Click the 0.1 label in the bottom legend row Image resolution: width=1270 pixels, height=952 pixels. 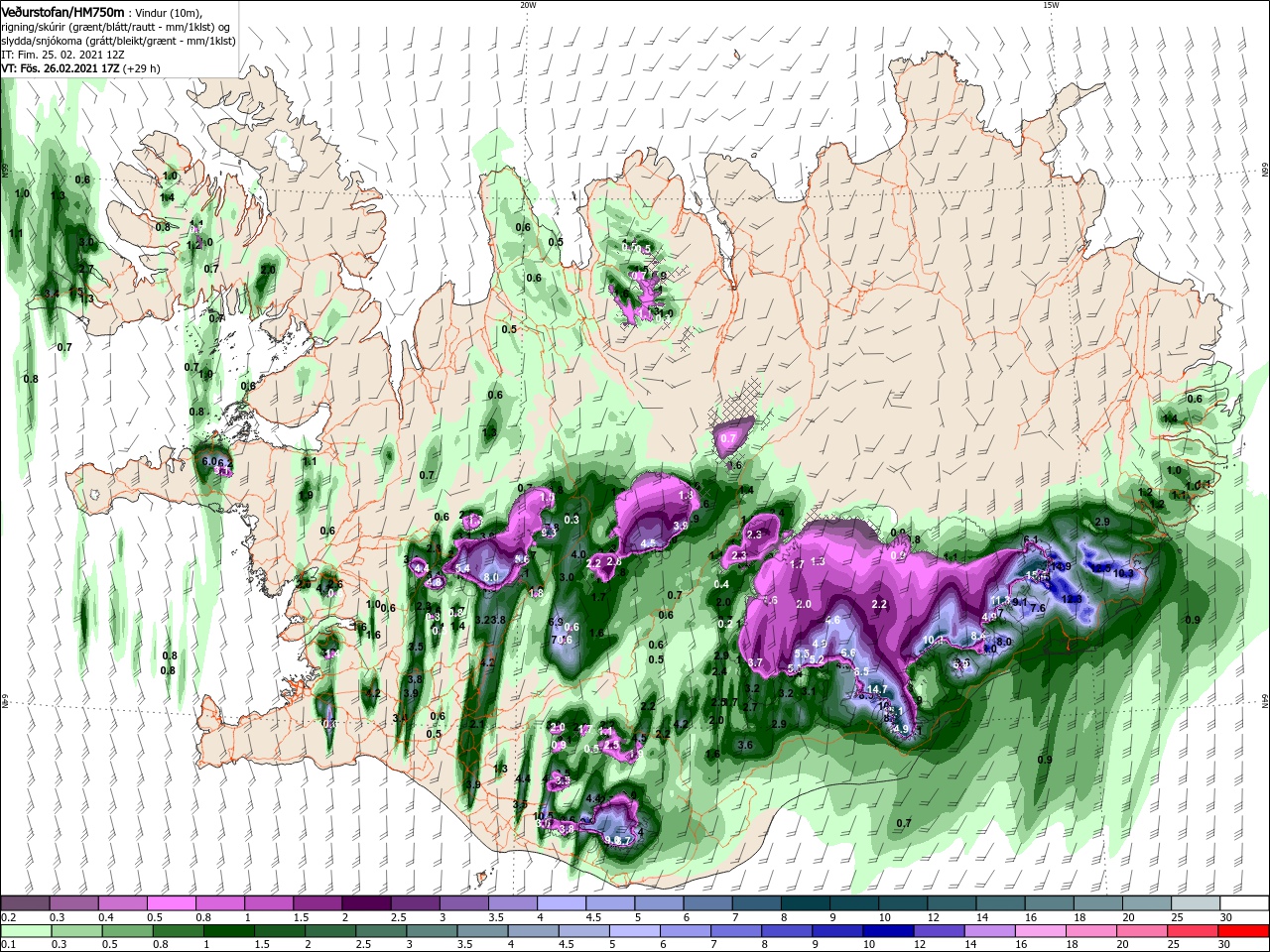click(8, 944)
